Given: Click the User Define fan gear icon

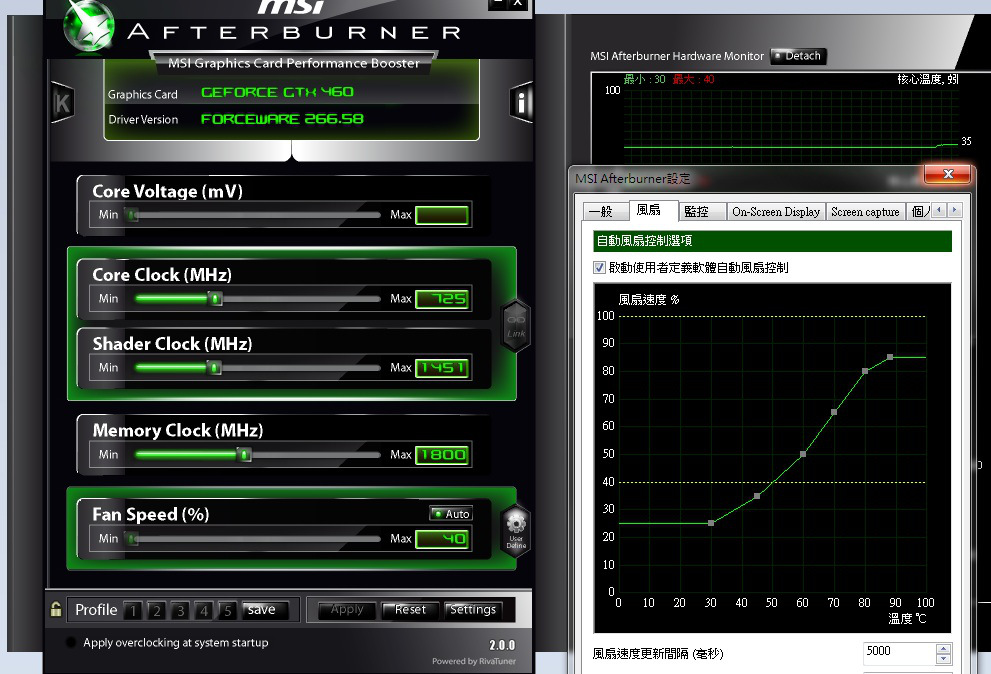Looking at the screenshot, I should 516,531.
